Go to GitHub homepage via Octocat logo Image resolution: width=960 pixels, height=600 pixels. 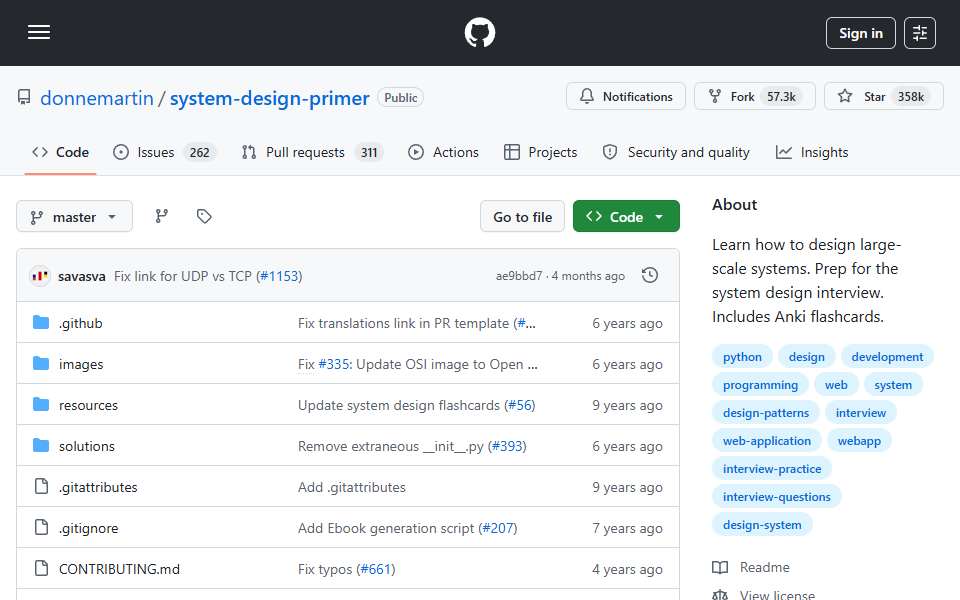[479, 32]
